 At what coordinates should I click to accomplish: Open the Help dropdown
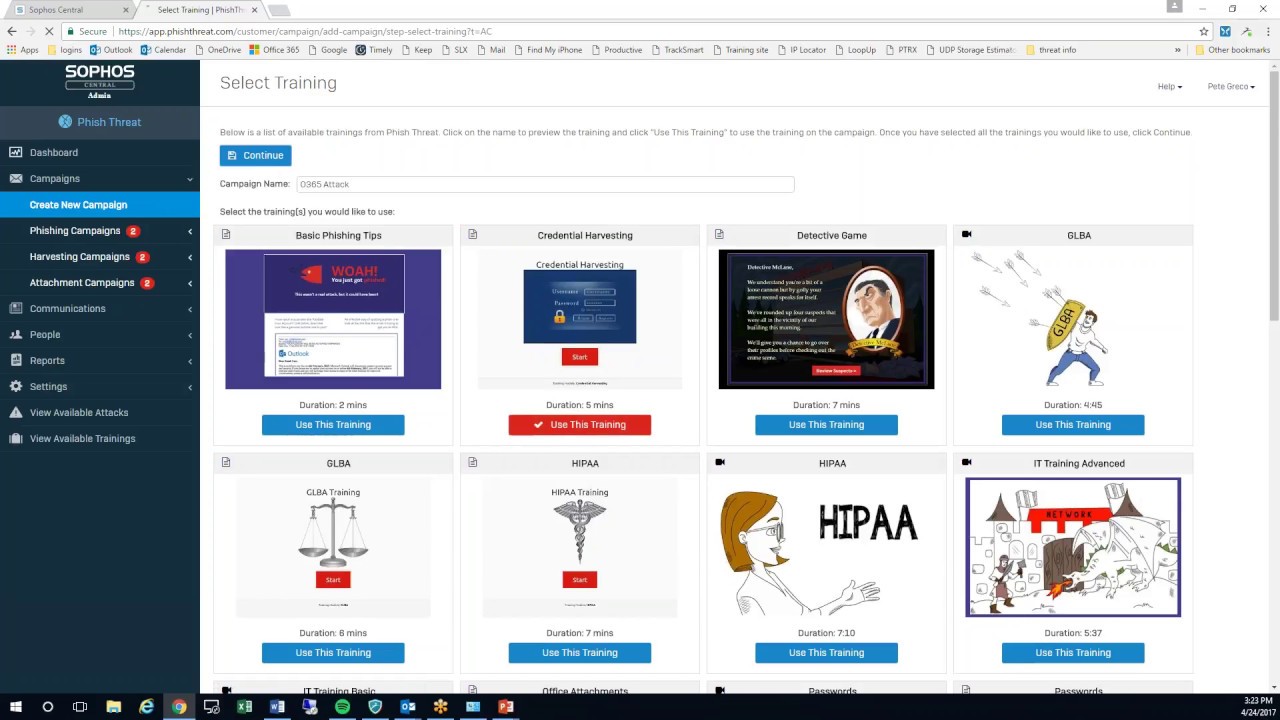point(1169,86)
